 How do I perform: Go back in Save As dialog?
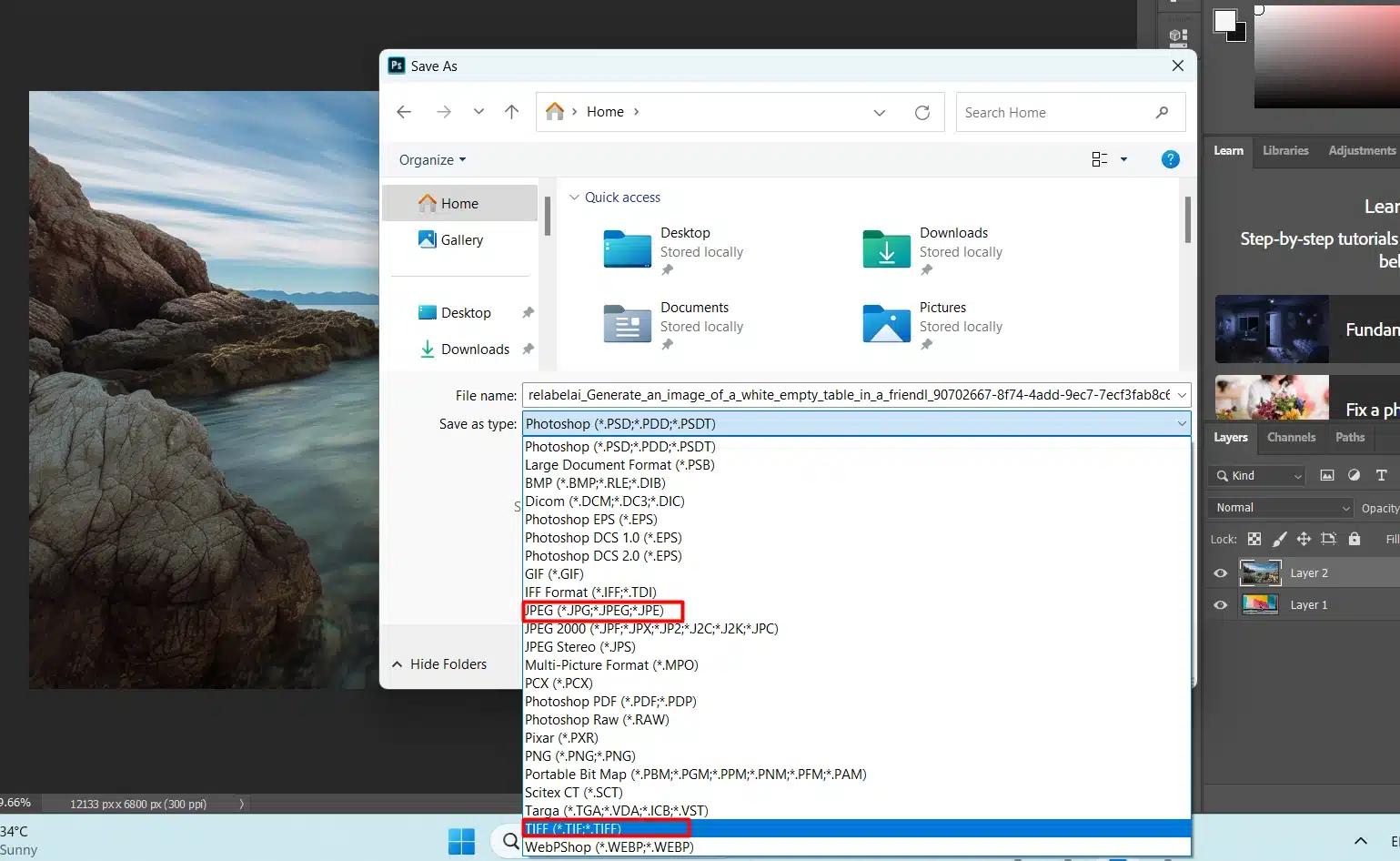coord(404,112)
